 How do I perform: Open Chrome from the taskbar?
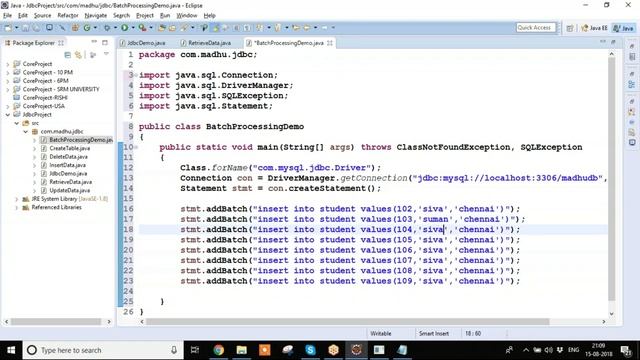(218, 350)
